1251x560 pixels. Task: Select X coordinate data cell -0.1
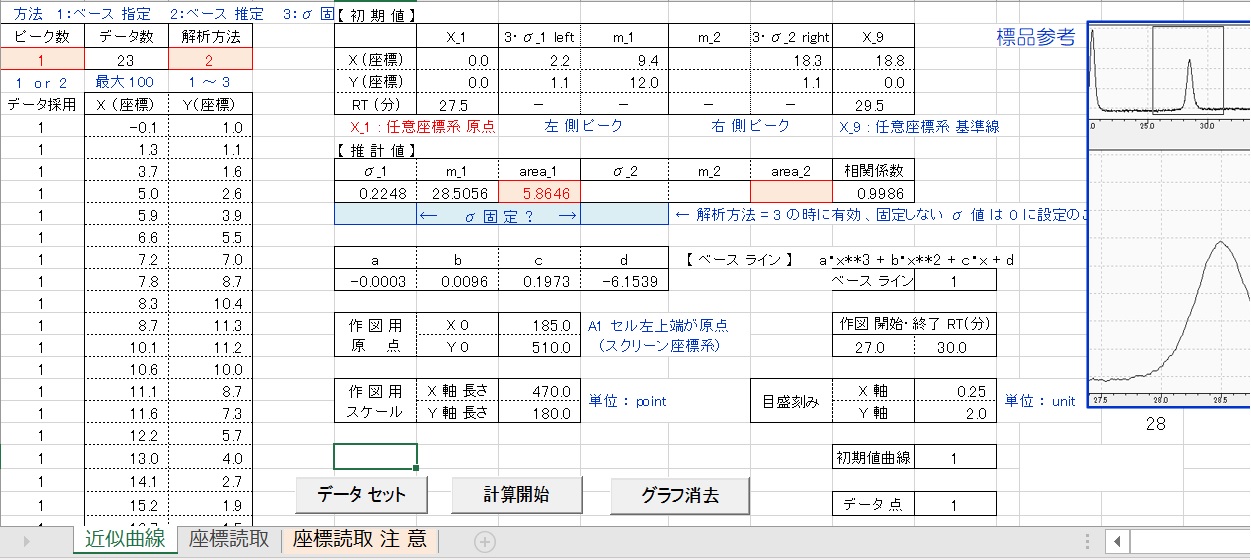[127, 127]
